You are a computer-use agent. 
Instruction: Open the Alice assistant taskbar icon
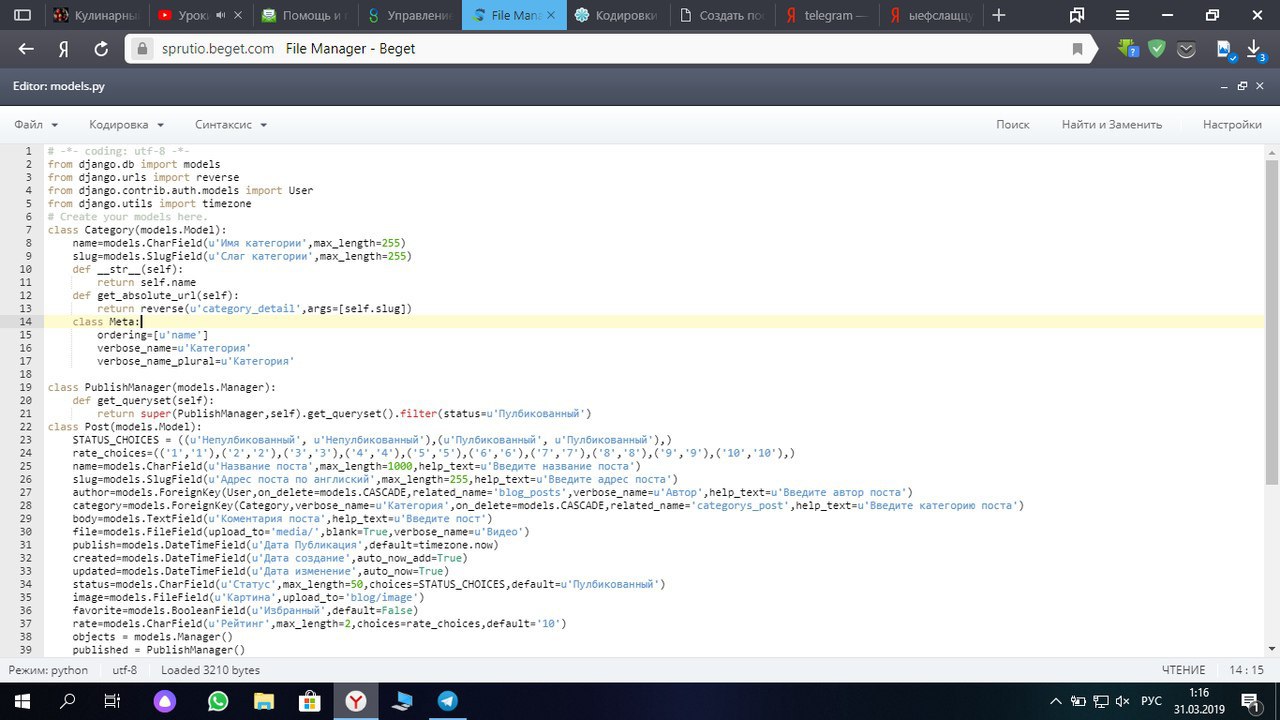coord(164,701)
